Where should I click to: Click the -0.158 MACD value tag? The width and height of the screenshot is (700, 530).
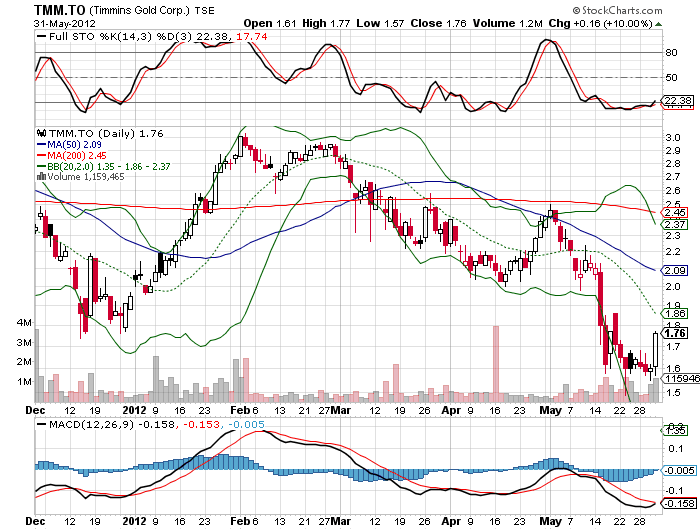click(679, 504)
